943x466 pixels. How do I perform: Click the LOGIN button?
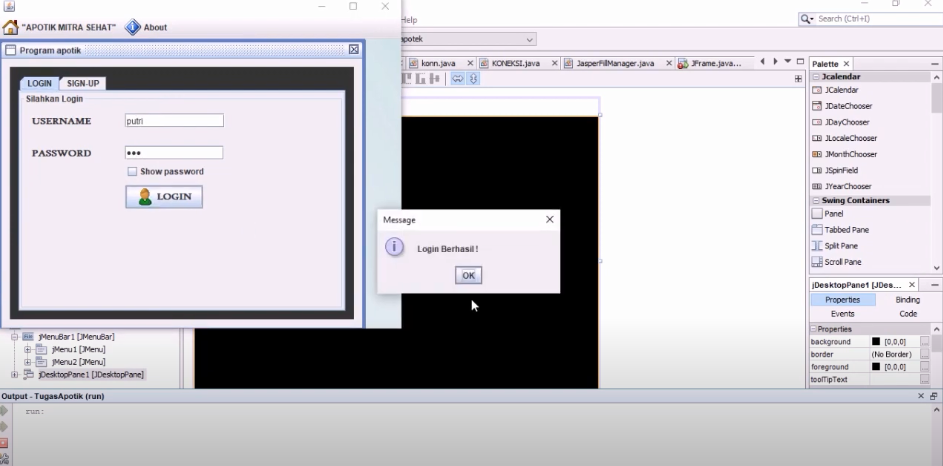[164, 197]
